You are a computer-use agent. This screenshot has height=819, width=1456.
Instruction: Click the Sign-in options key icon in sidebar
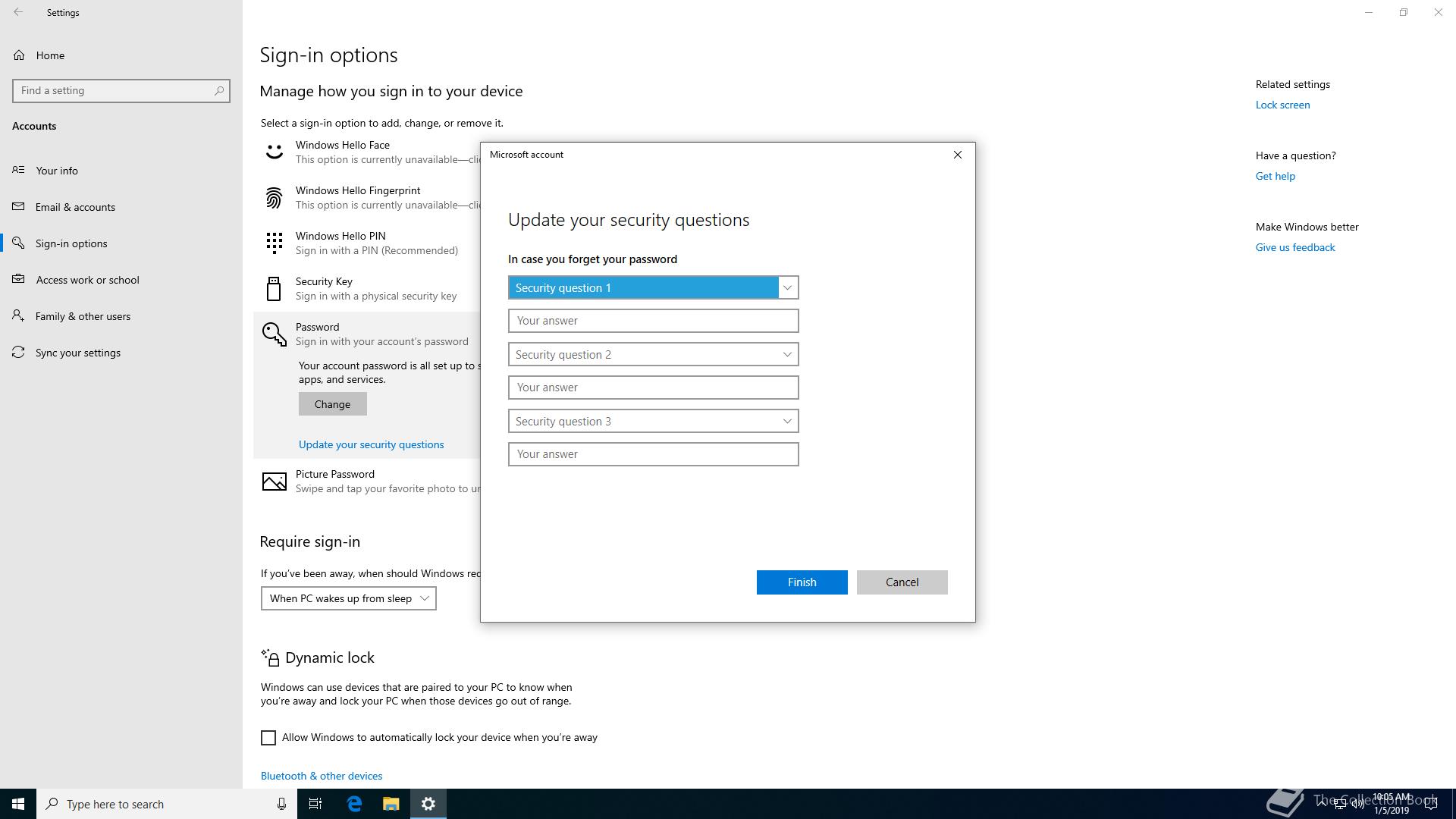(19, 243)
